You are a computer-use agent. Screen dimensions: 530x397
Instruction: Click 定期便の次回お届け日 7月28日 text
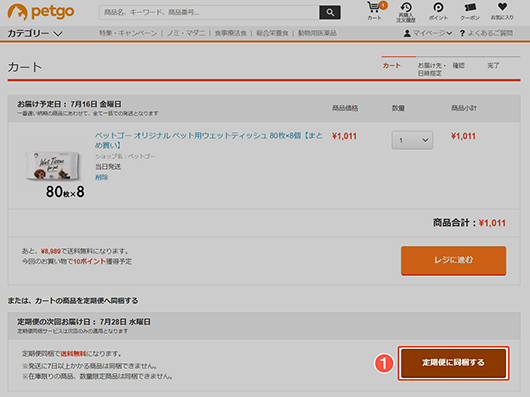coord(84,322)
